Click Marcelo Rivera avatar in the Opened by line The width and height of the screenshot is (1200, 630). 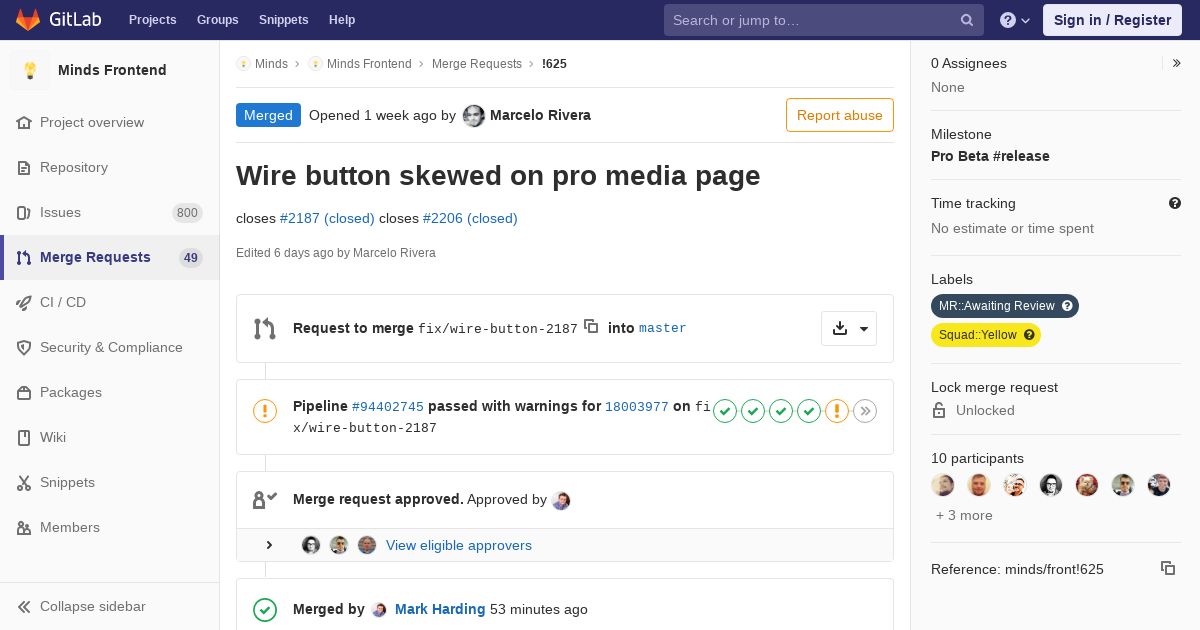coord(474,116)
